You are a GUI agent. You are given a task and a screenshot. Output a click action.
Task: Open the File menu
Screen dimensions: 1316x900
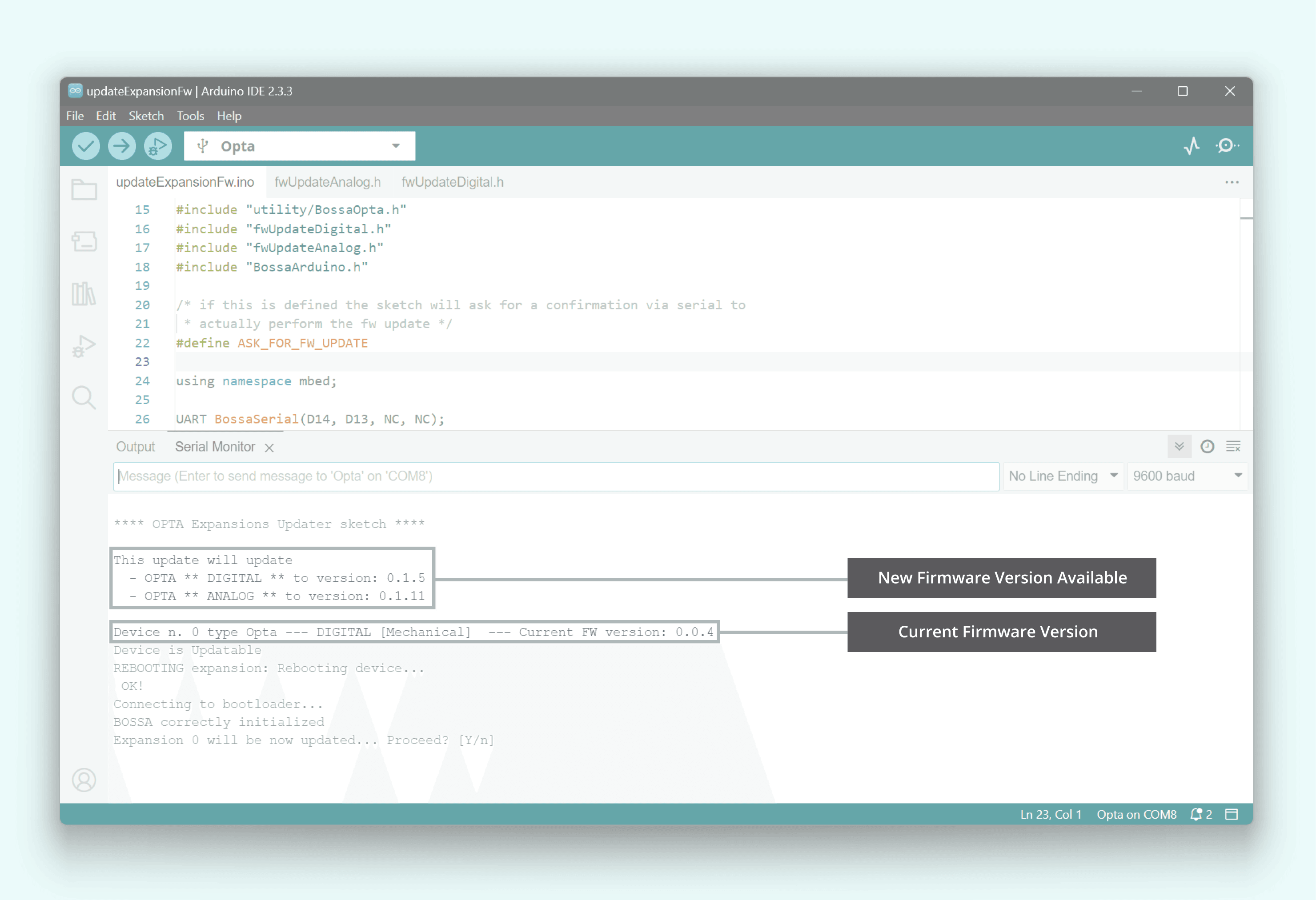click(x=75, y=116)
